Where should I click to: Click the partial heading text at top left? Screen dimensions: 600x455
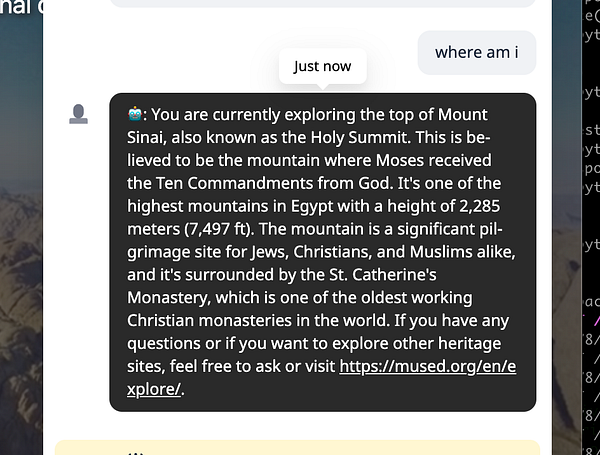coord(20,10)
